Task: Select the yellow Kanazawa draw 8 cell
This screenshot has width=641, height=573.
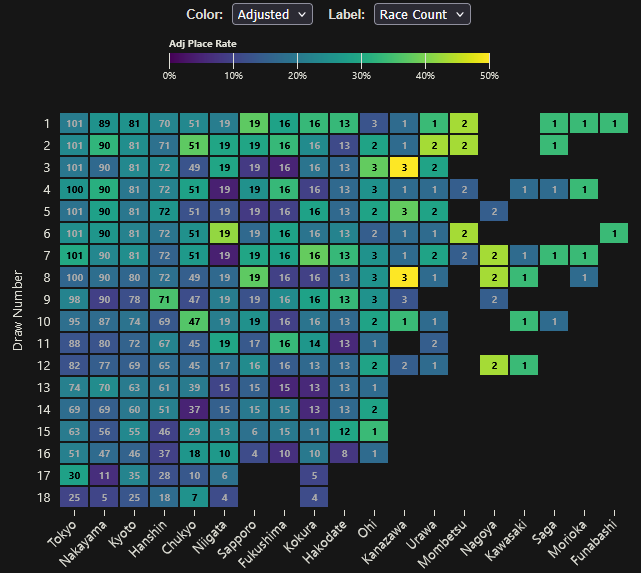Action: click(404, 278)
